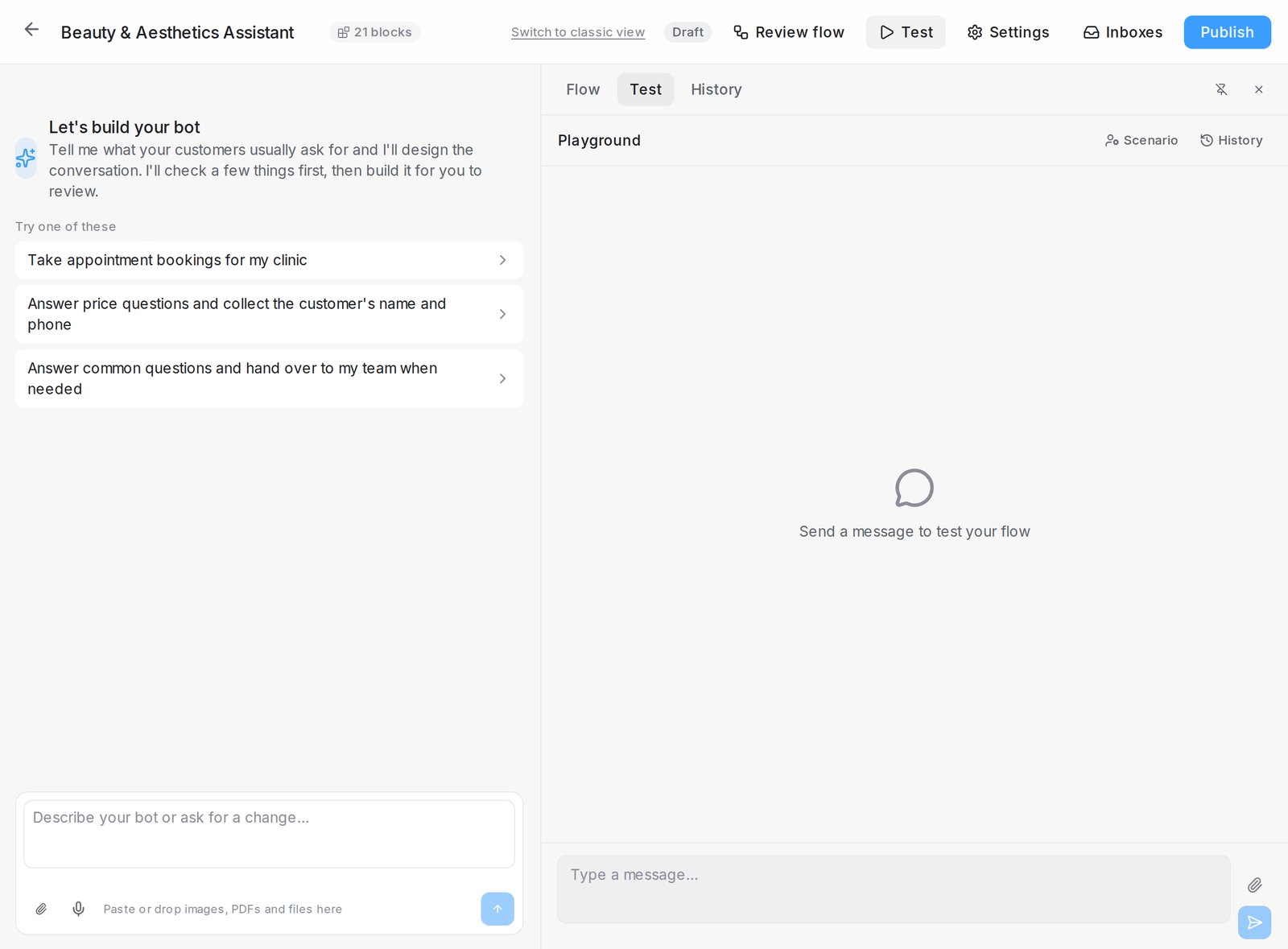
Task: Send the test message with paper plane
Action: [x=1255, y=922]
